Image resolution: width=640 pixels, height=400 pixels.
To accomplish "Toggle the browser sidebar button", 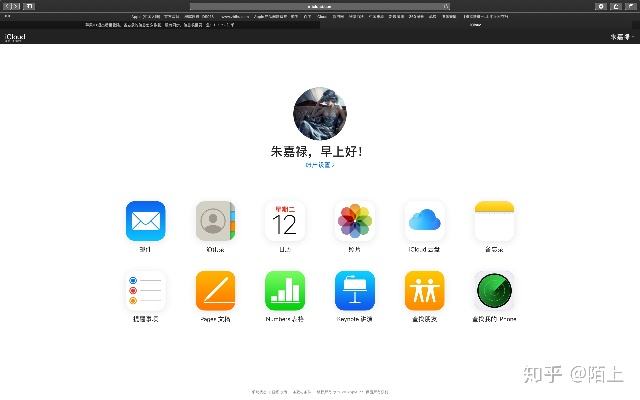I will (x=28, y=6).
